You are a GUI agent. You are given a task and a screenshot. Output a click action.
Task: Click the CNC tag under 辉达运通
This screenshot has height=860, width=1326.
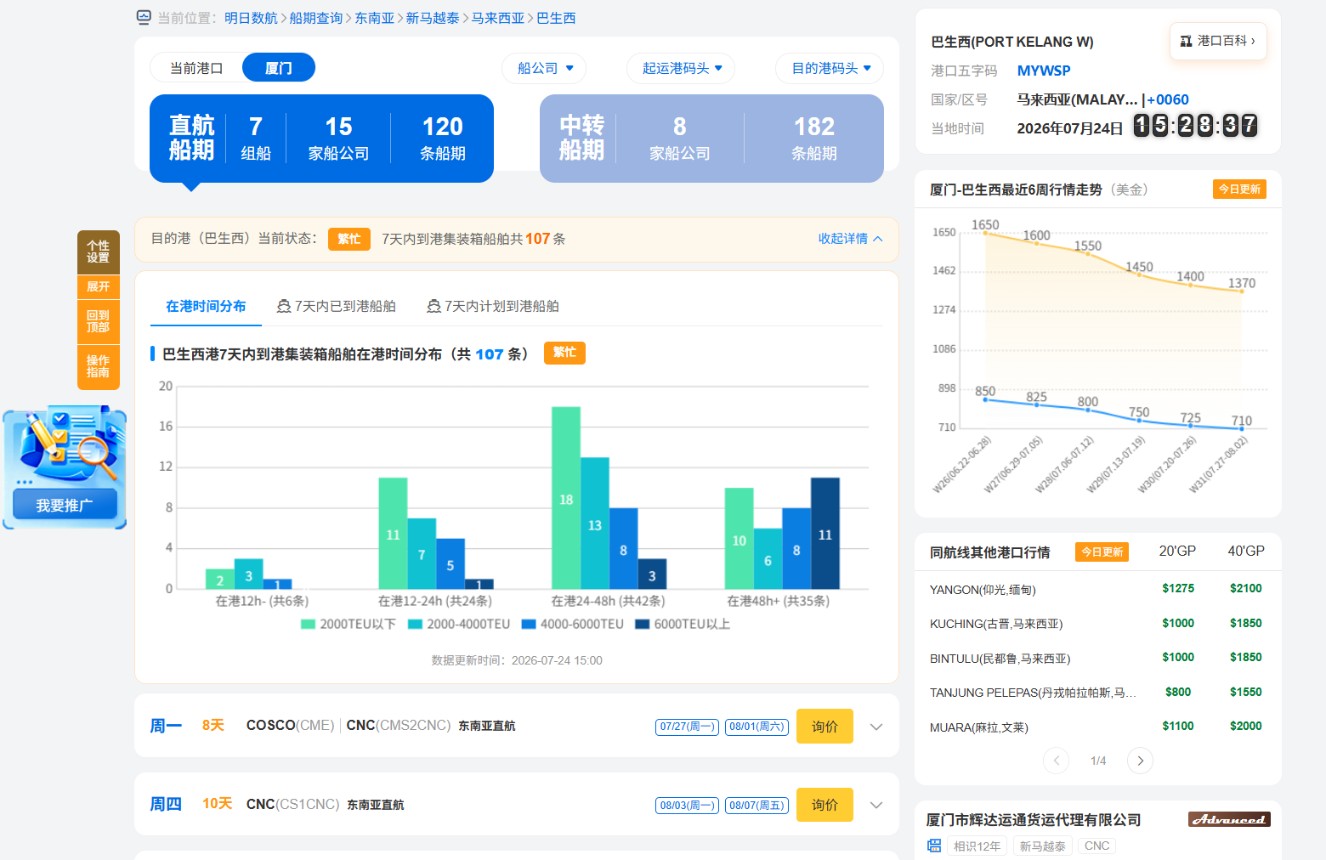1096,846
